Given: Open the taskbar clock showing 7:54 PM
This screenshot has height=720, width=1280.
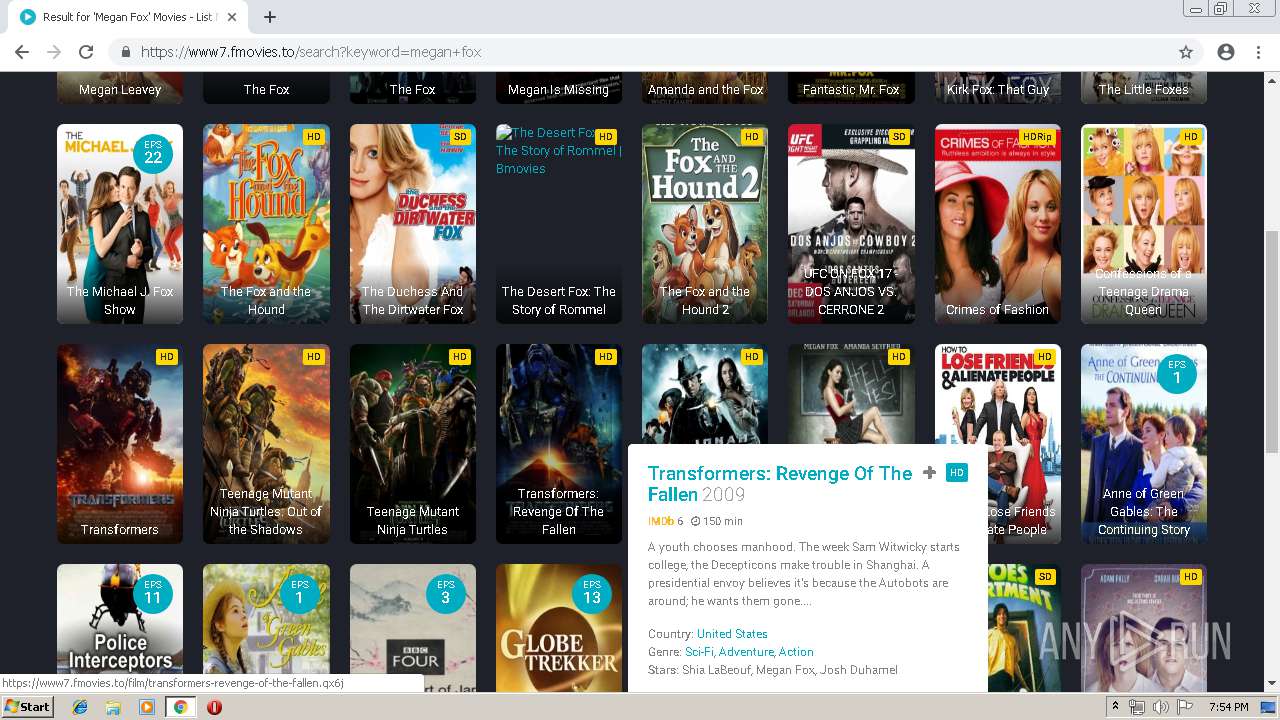Looking at the screenshot, I should pyautogui.click(x=1228, y=707).
